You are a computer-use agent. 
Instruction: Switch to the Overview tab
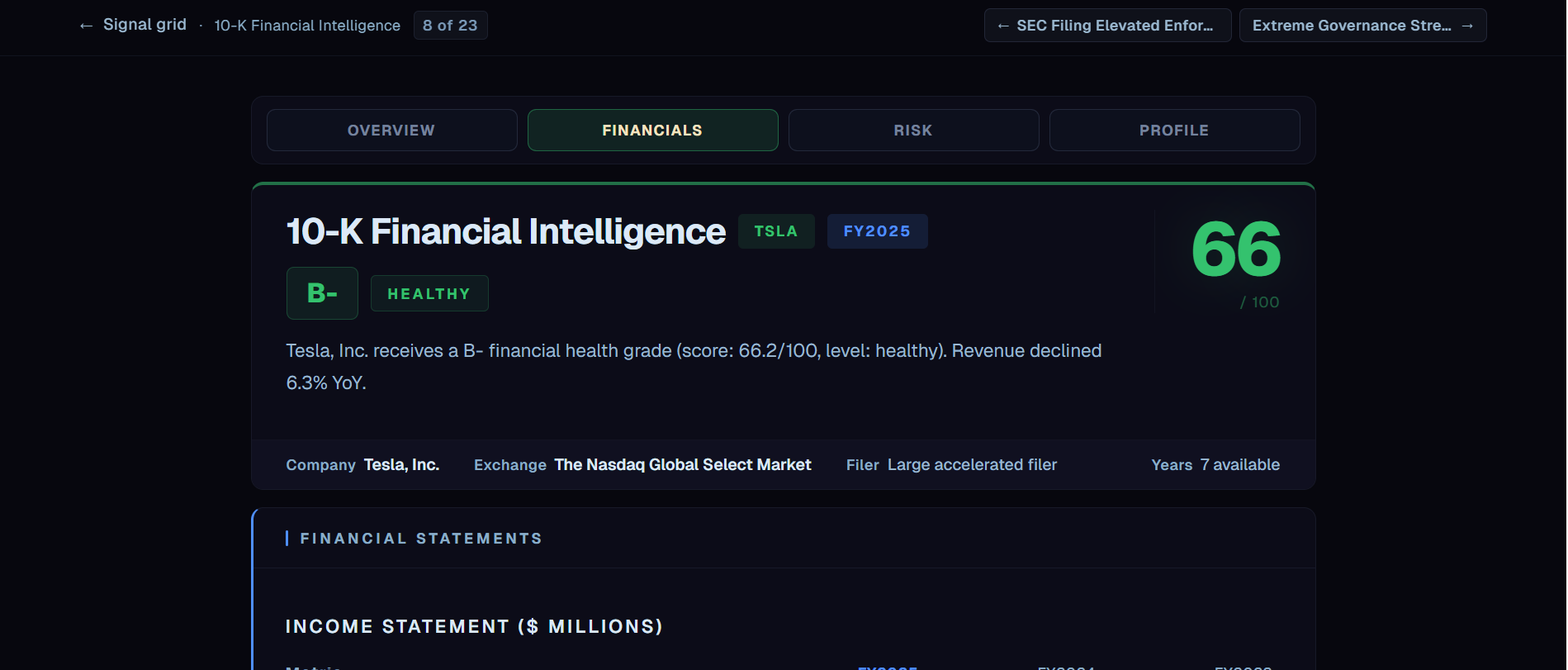(x=391, y=131)
